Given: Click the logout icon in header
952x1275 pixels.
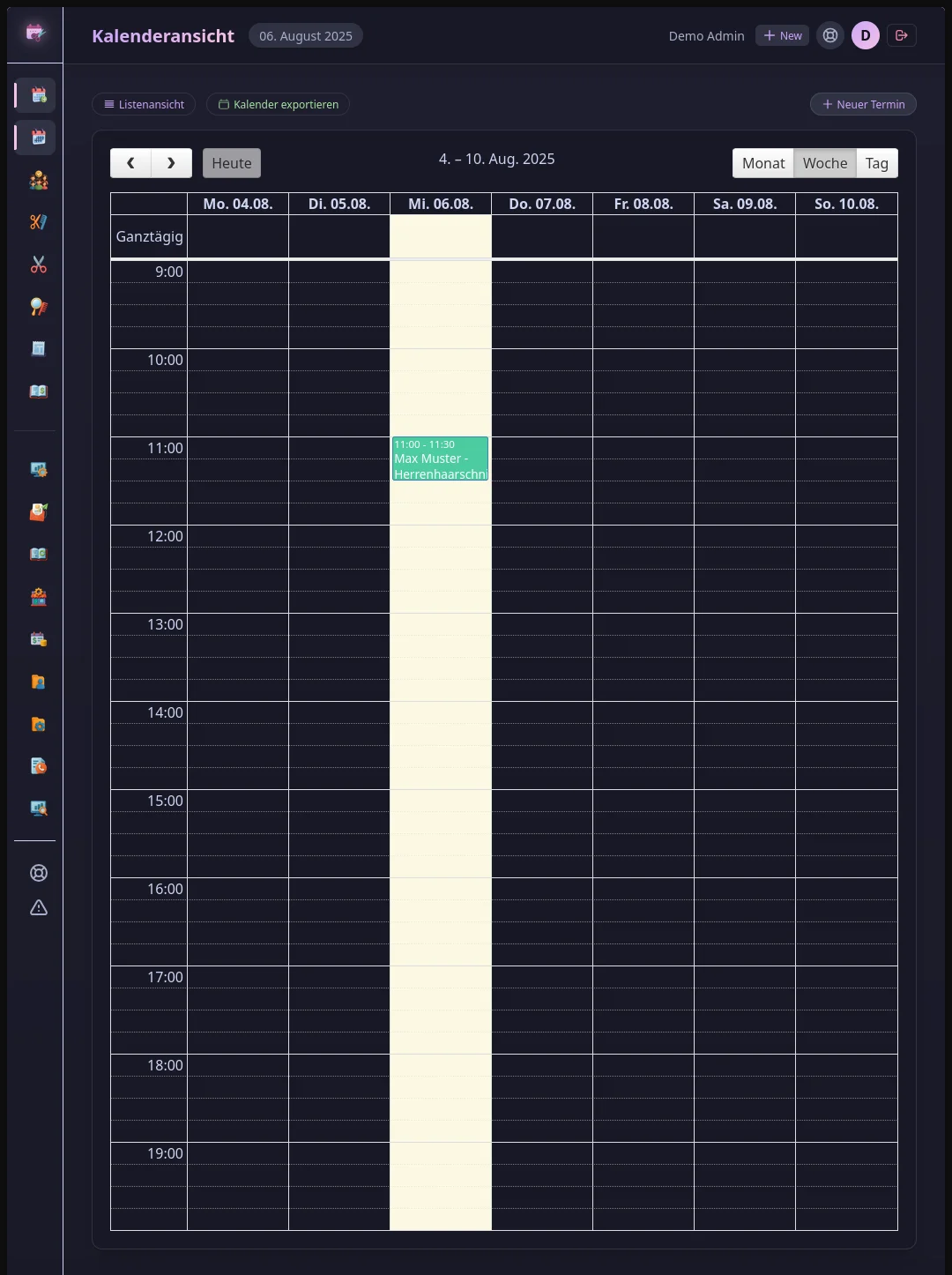Looking at the screenshot, I should pyautogui.click(x=901, y=35).
